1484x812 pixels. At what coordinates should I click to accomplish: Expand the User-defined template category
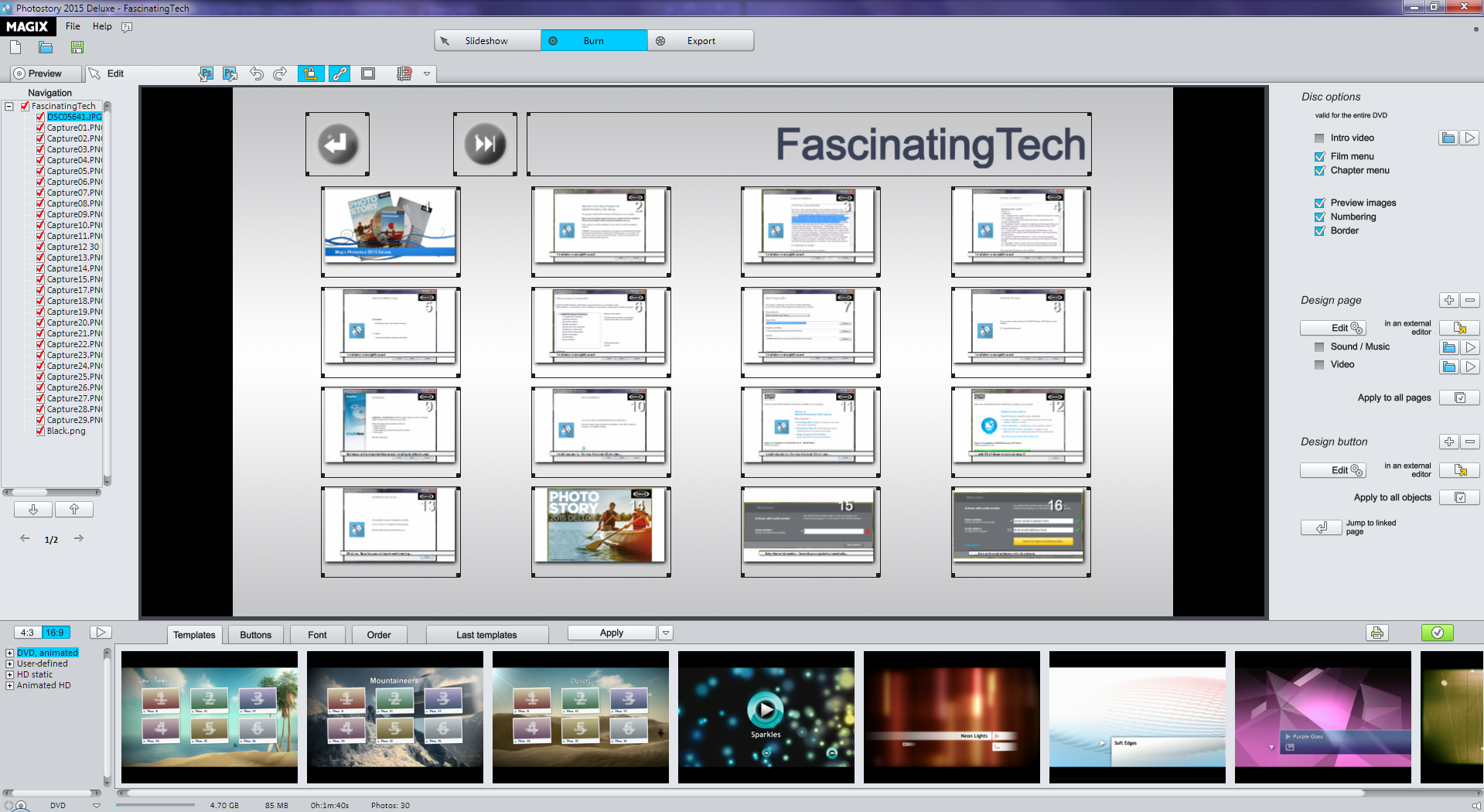(x=10, y=664)
